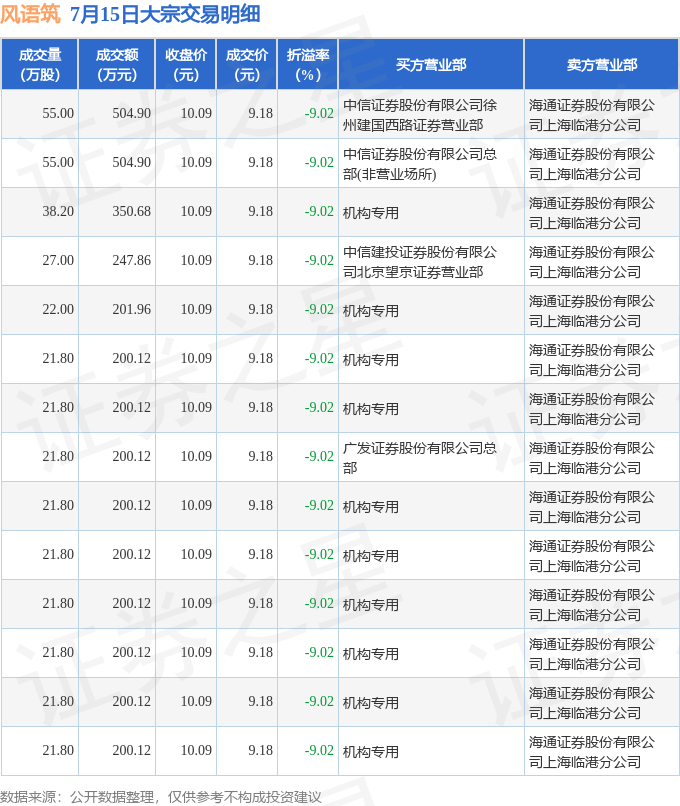Click the heading 7月15日大宗交易明细
The height and width of the screenshot is (806, 680).
click(x=166, y=14)
